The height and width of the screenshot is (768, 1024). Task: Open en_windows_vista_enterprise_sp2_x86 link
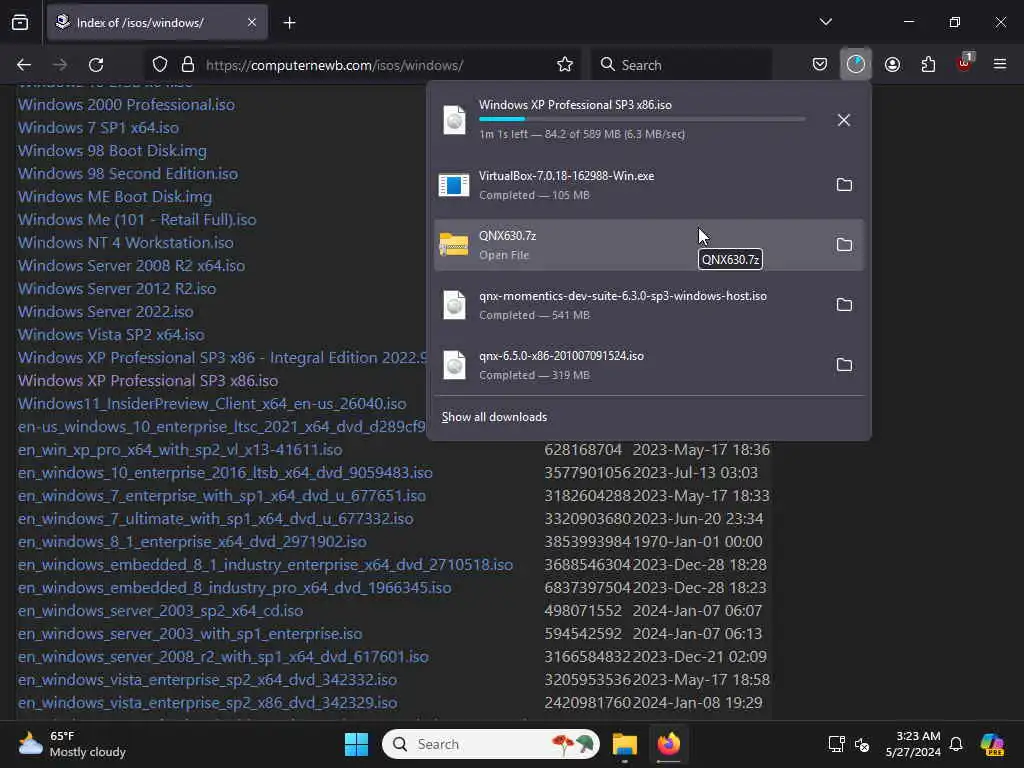(x=207, y=703)
